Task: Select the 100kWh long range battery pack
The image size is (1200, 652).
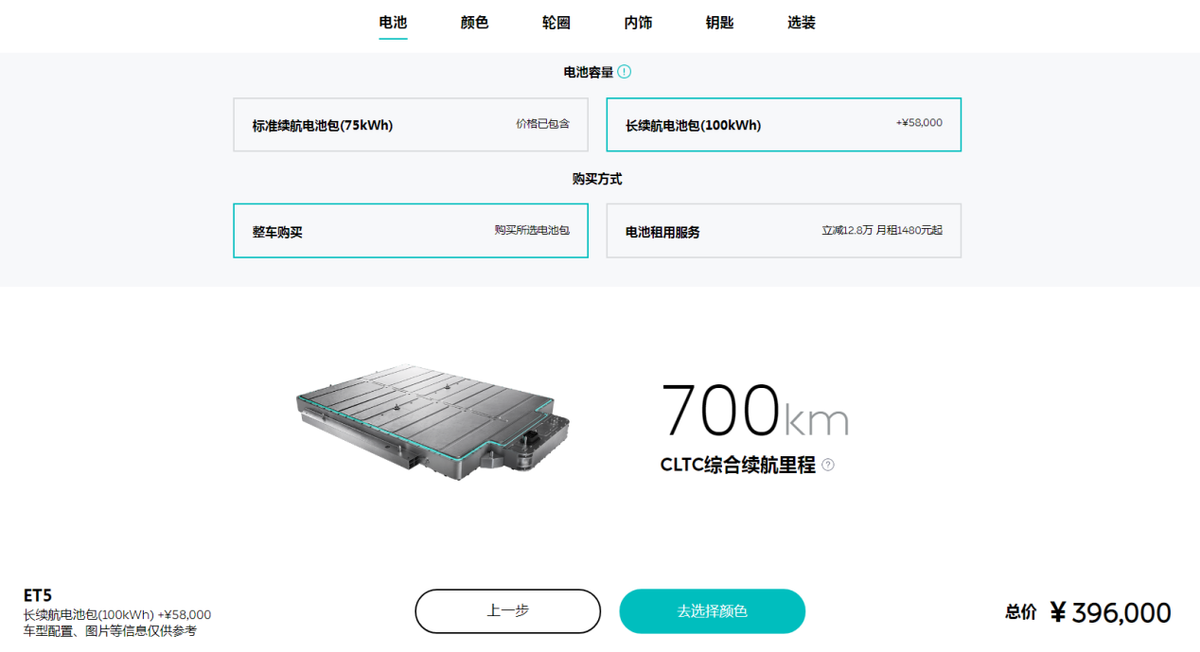Action: 784,125
